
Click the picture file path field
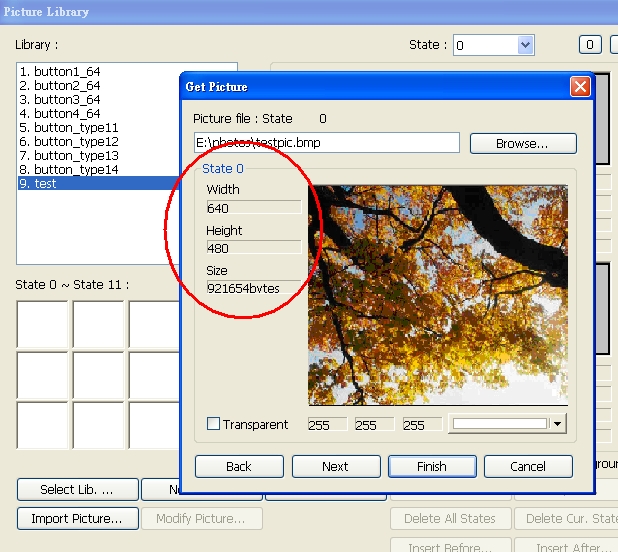327,143
